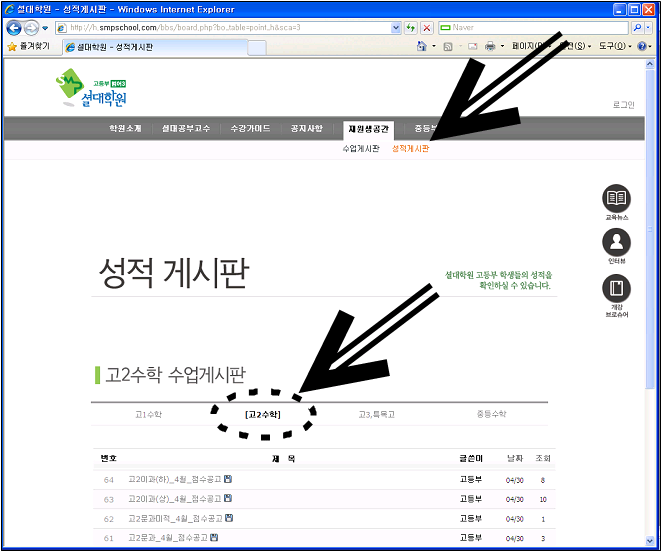This screenshot has width=662, height=552.
Task: Click the scrollbar up arrow
Action: click(650, 64)
